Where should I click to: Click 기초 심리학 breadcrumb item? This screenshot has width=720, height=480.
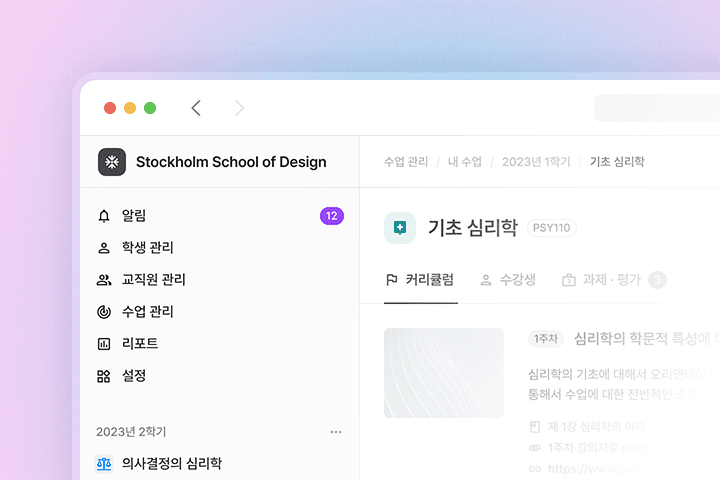point(617,162)
